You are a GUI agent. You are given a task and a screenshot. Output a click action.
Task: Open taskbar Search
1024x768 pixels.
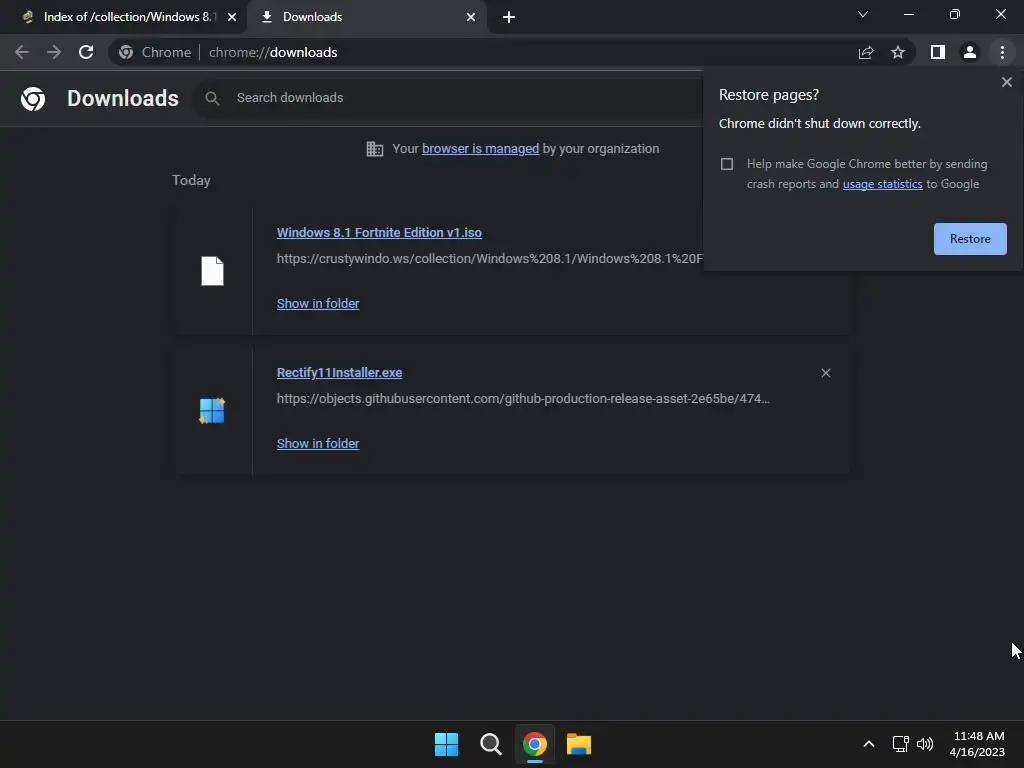pos(490,744)
